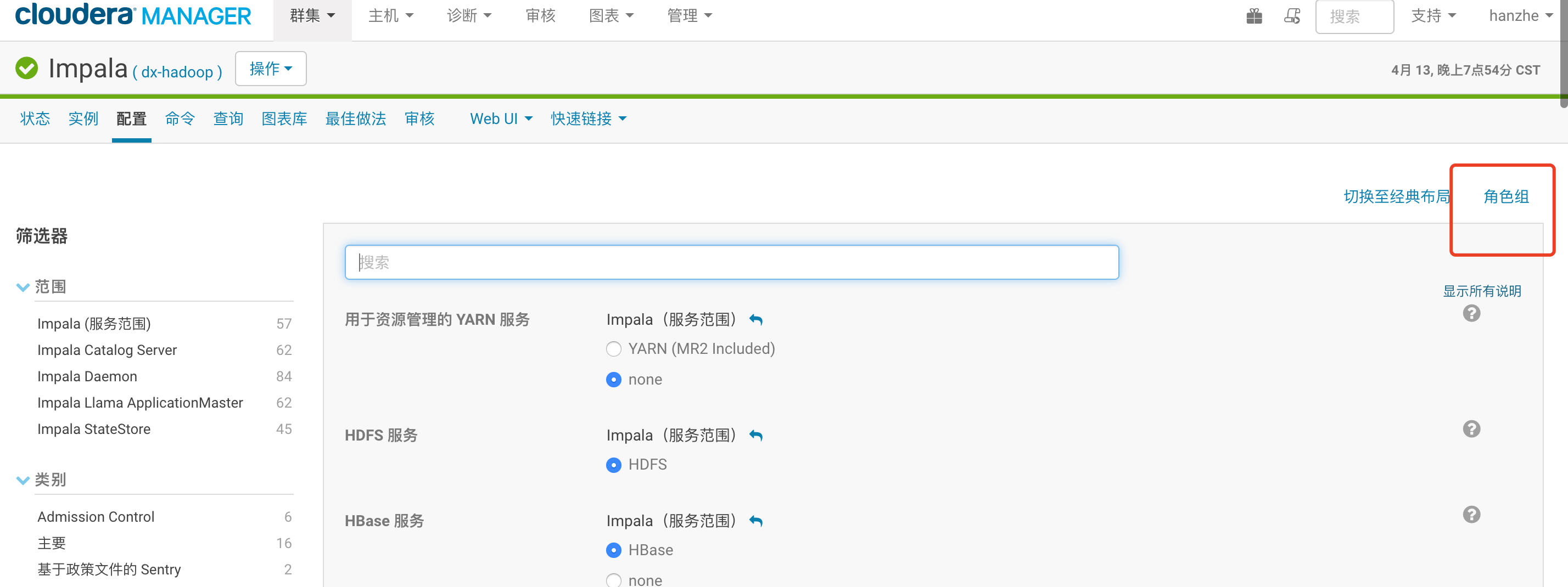Click 显示所有说明 link
The height and width of the screenshot is (587, 1568).
point(1482,291)
